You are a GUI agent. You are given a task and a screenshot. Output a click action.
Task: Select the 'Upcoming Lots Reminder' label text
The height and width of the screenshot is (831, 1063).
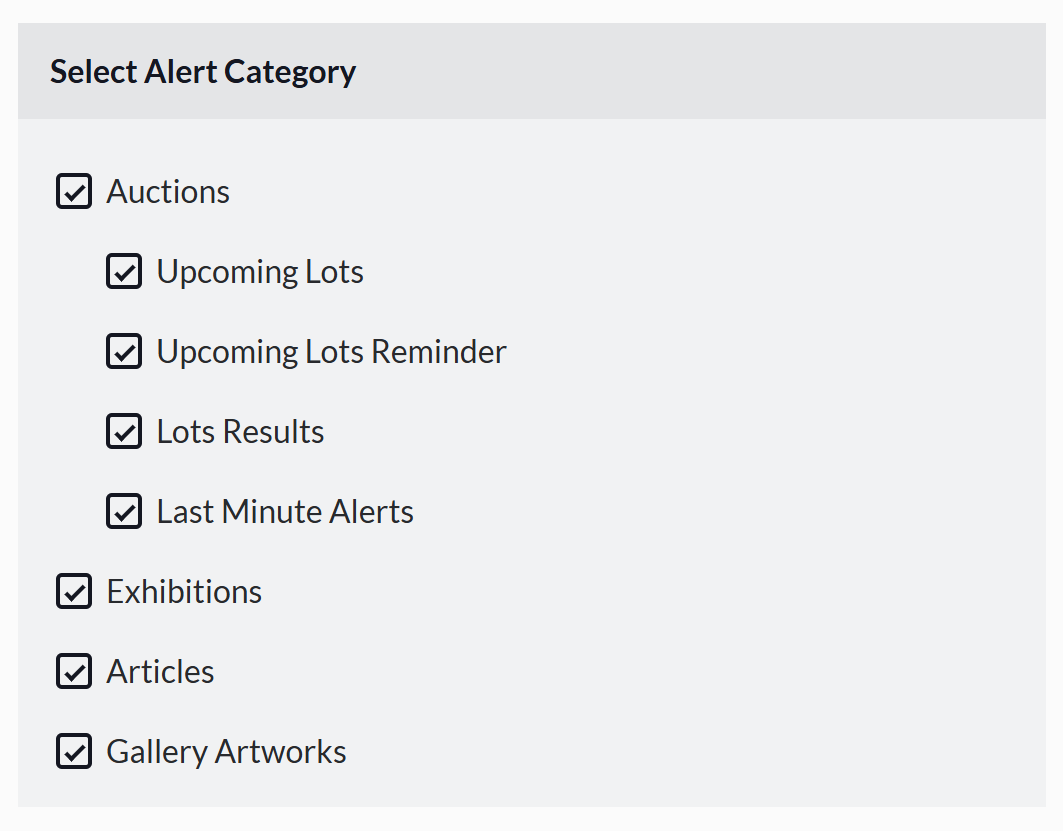coord(331,351)
